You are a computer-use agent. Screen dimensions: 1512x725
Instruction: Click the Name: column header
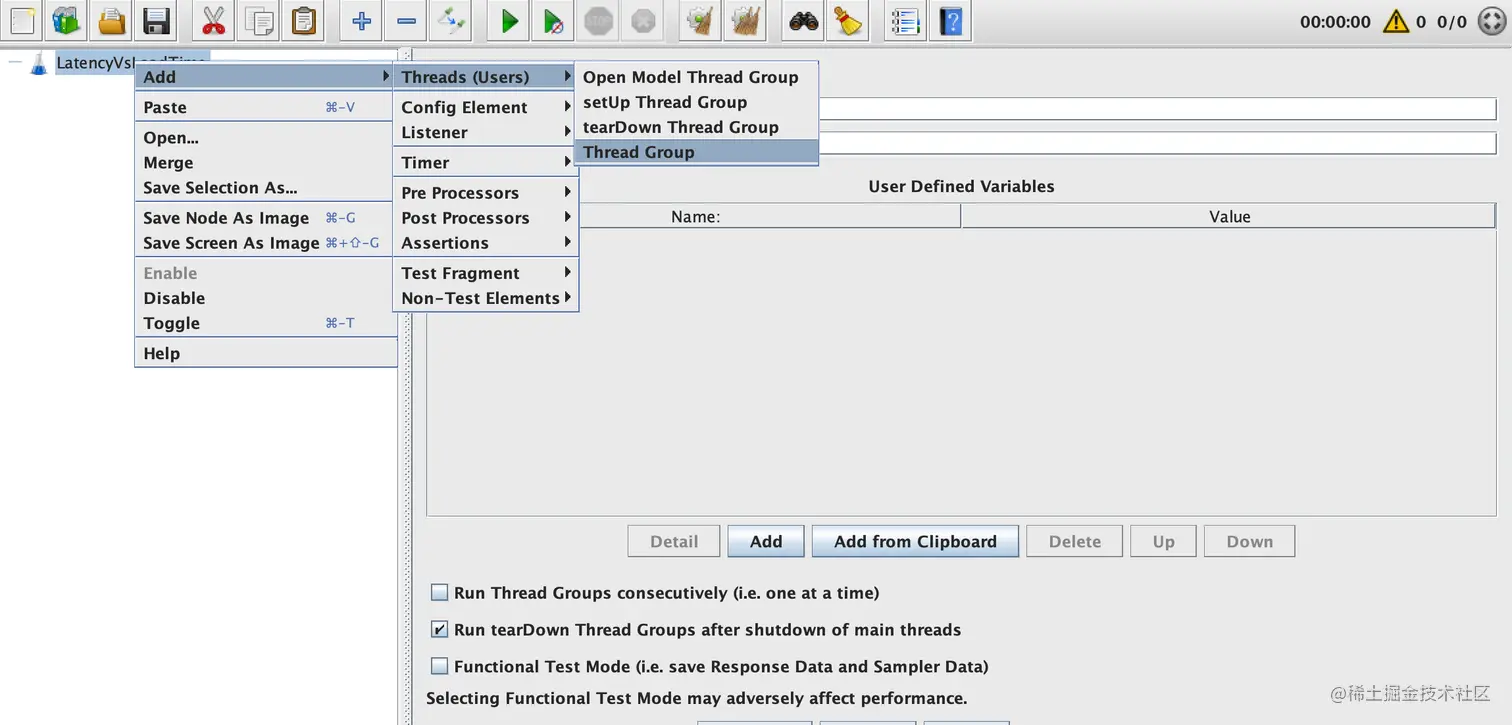pyautogui.click(x=694, y=217)
